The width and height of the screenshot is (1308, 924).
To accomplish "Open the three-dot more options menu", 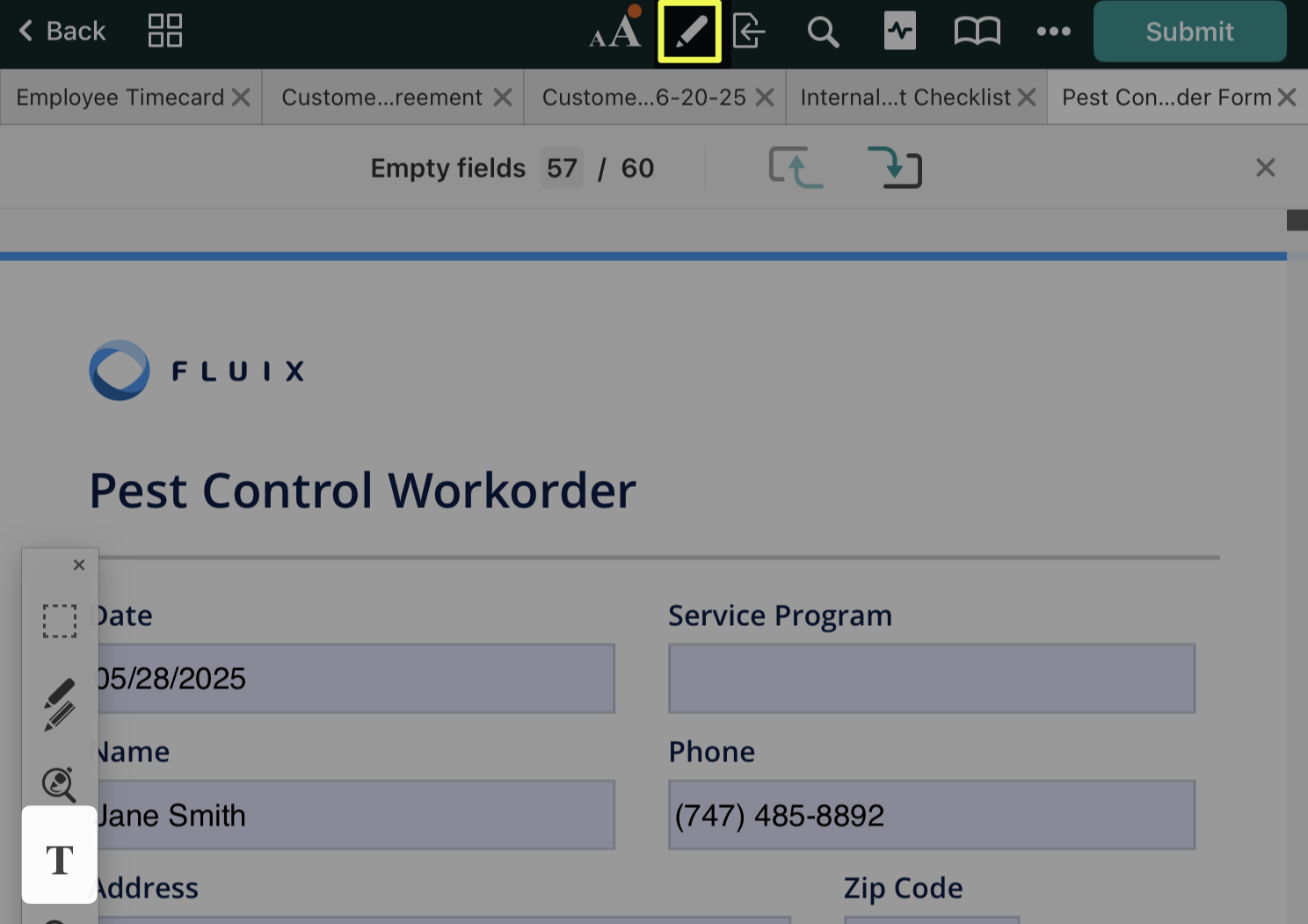I will (x=1053, y=32).
